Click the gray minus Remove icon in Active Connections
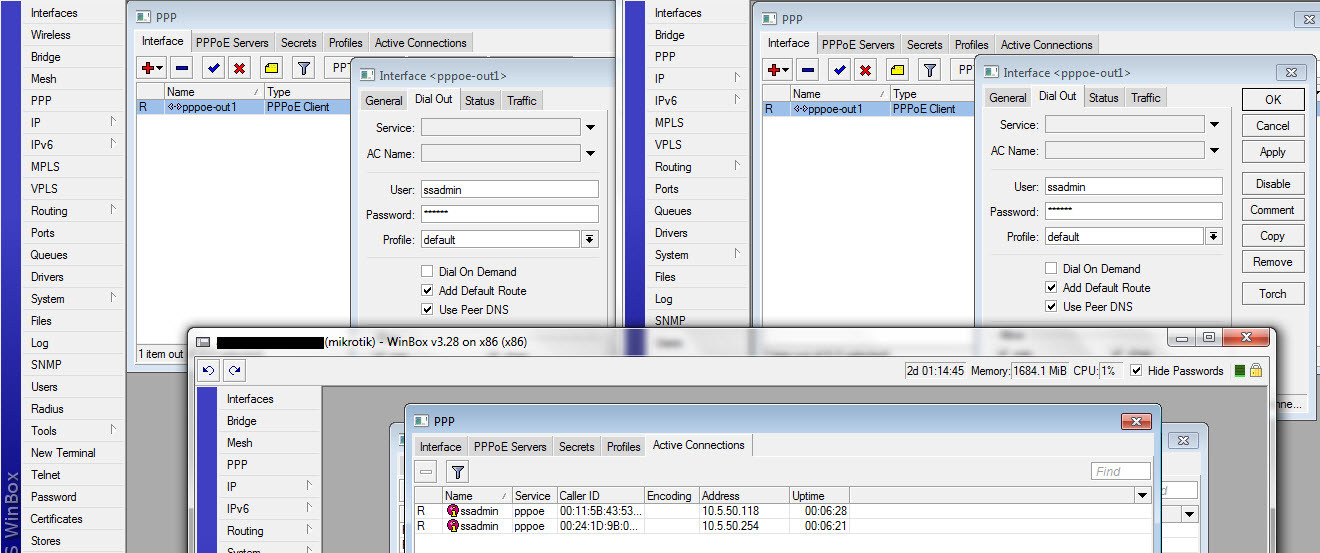 [426, 472]
